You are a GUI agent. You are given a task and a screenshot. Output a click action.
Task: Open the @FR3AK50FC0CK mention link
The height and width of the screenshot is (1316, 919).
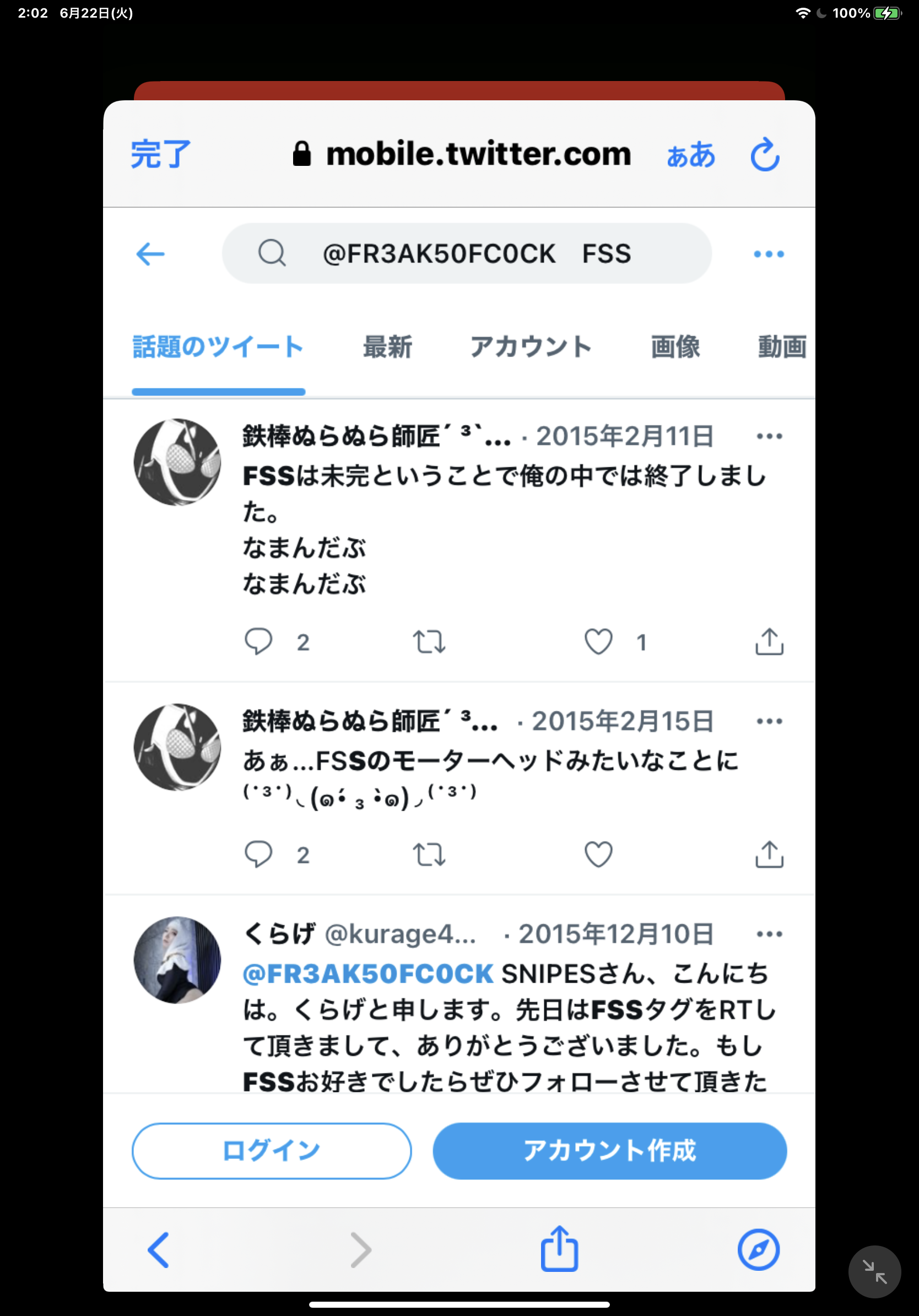pos(368,973)
